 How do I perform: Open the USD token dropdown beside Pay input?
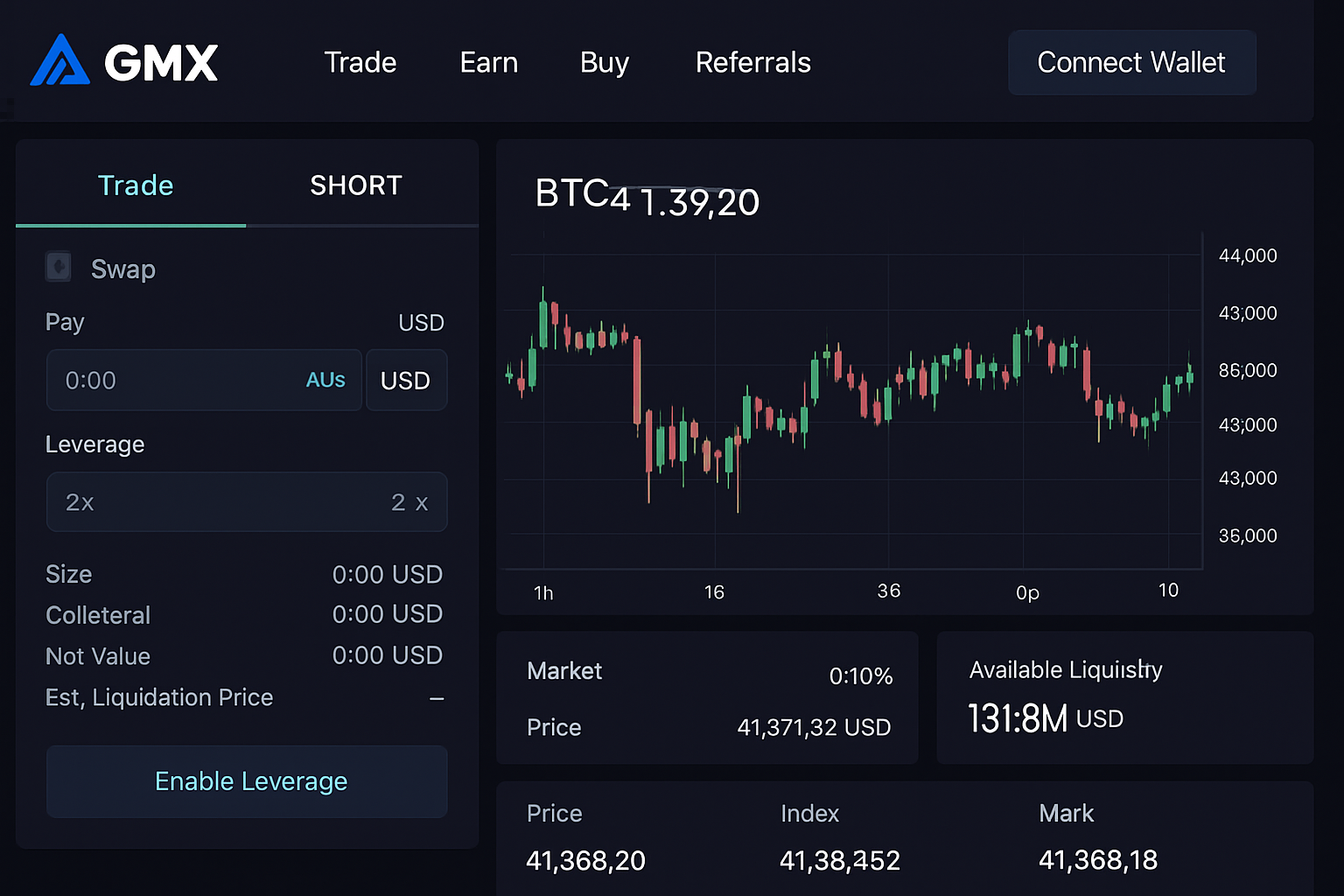[x=406, y=380]
